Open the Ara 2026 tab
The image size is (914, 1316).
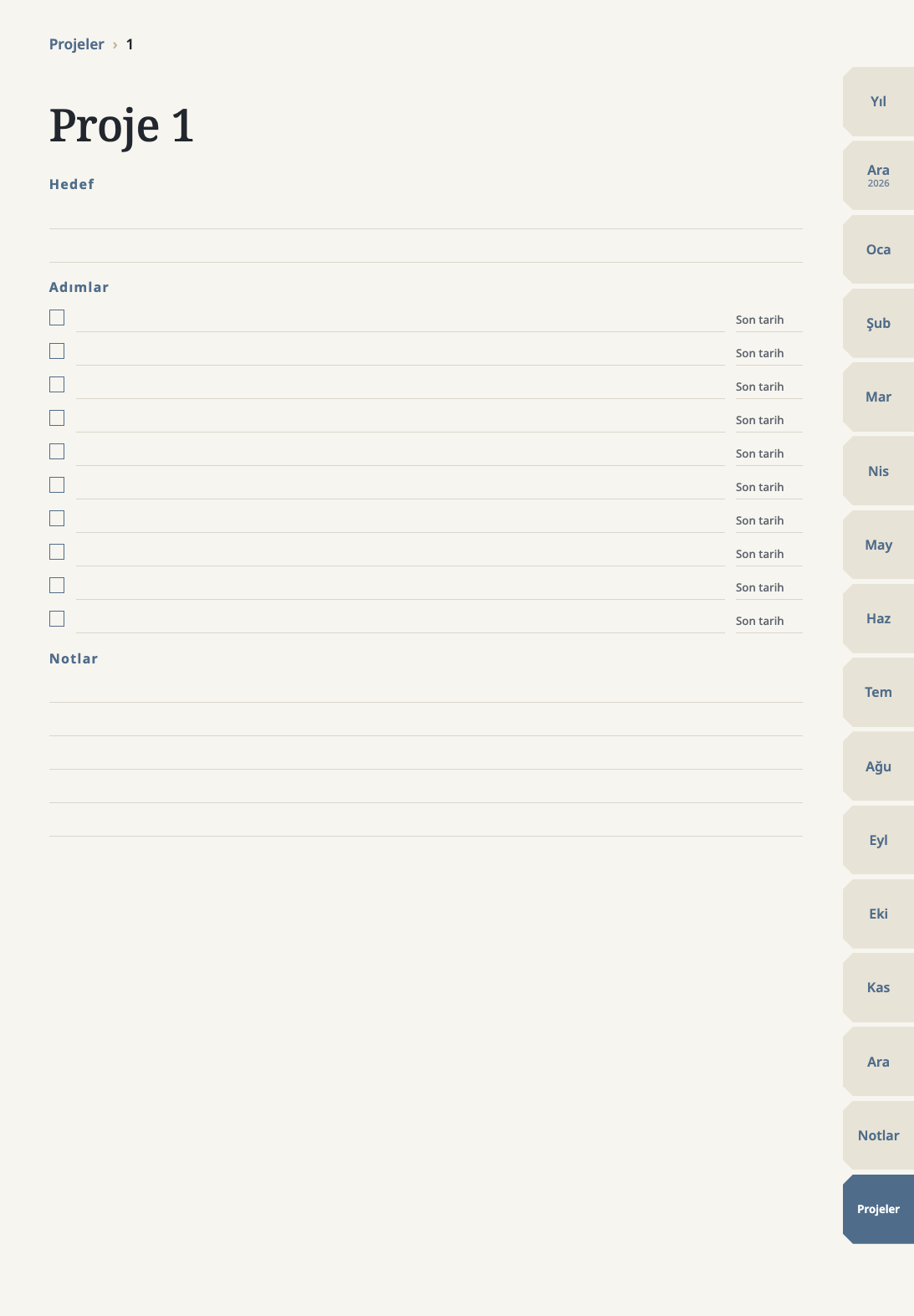click(878, 176)
